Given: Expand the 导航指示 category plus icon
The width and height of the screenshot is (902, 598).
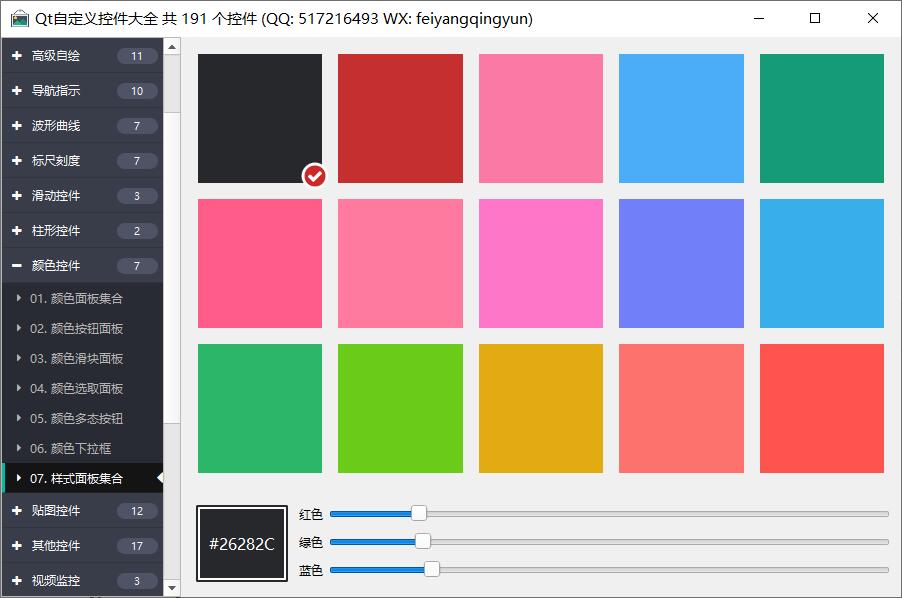Looking at the screenshot, I should (x=17, y=91).
